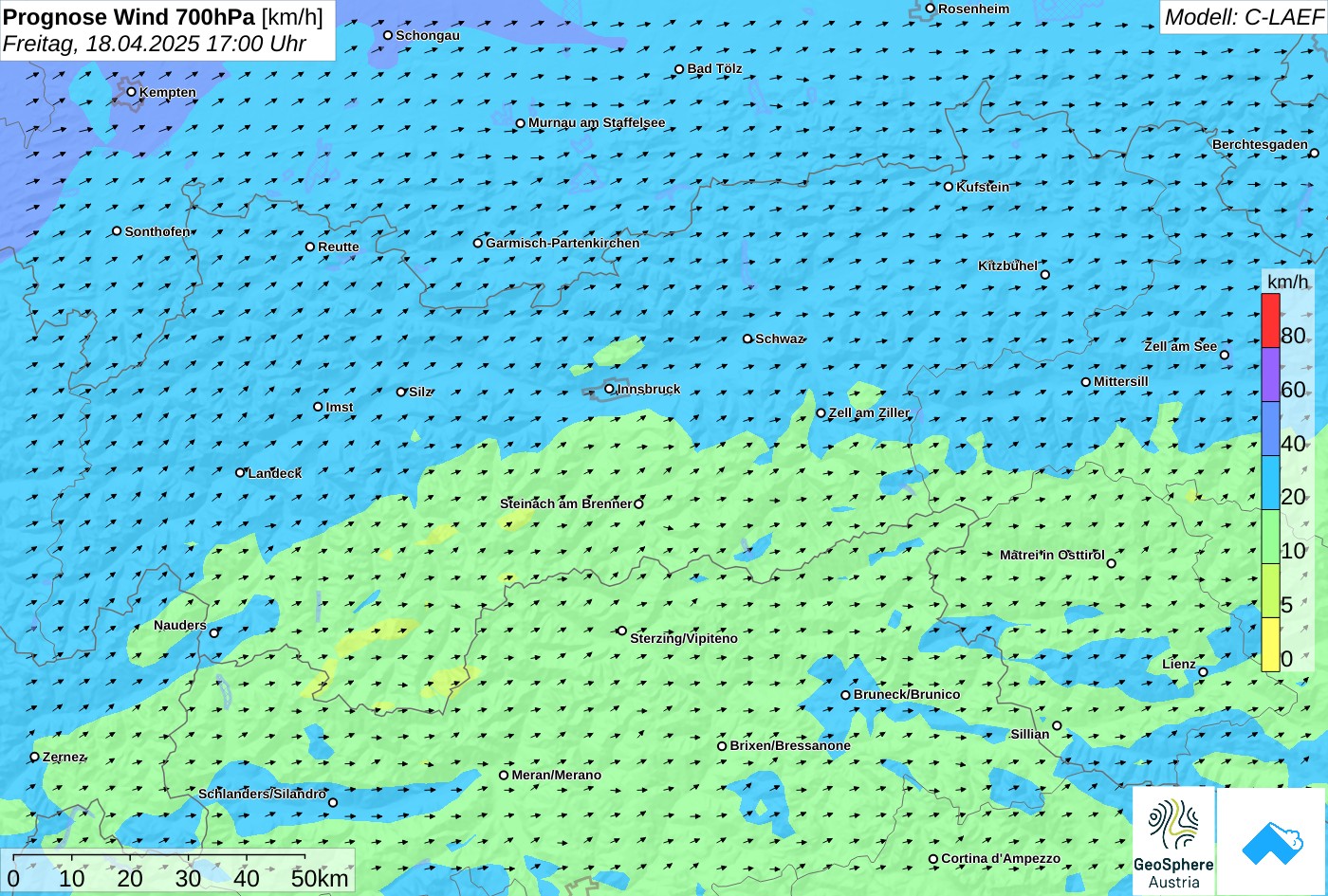Click the purple legend band above 60
The width and height of the screenshot is (1328, 896).
(x=1270, y=375)
